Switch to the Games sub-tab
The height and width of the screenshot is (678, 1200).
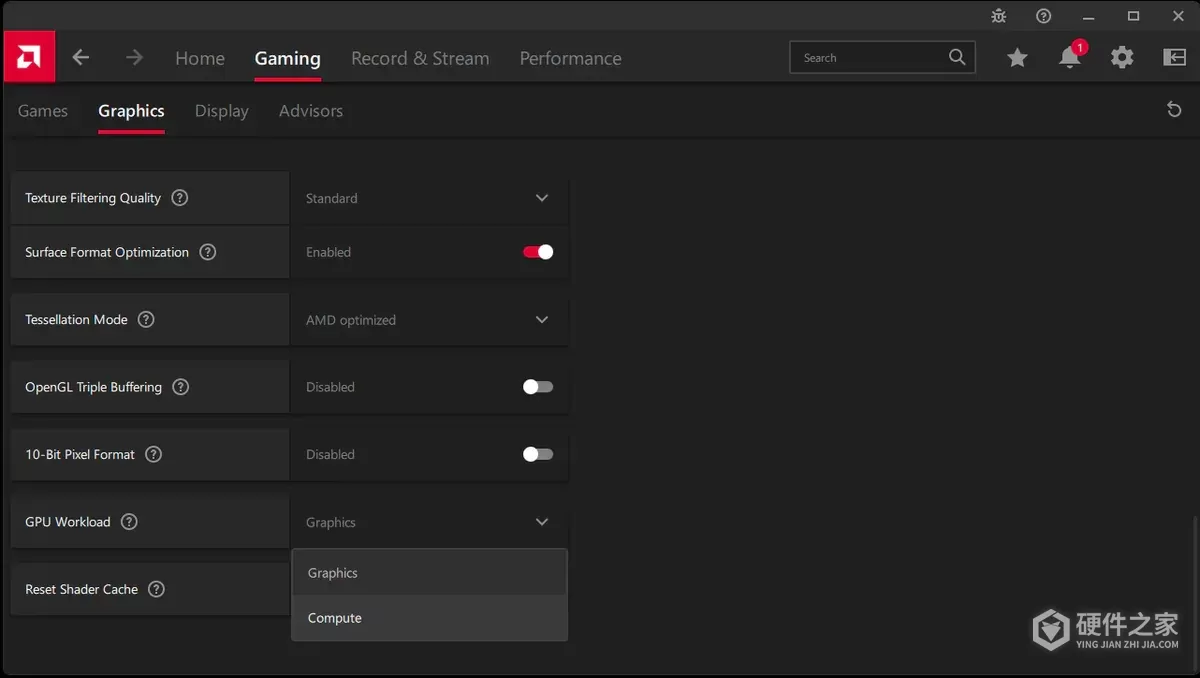coord(43,111)
